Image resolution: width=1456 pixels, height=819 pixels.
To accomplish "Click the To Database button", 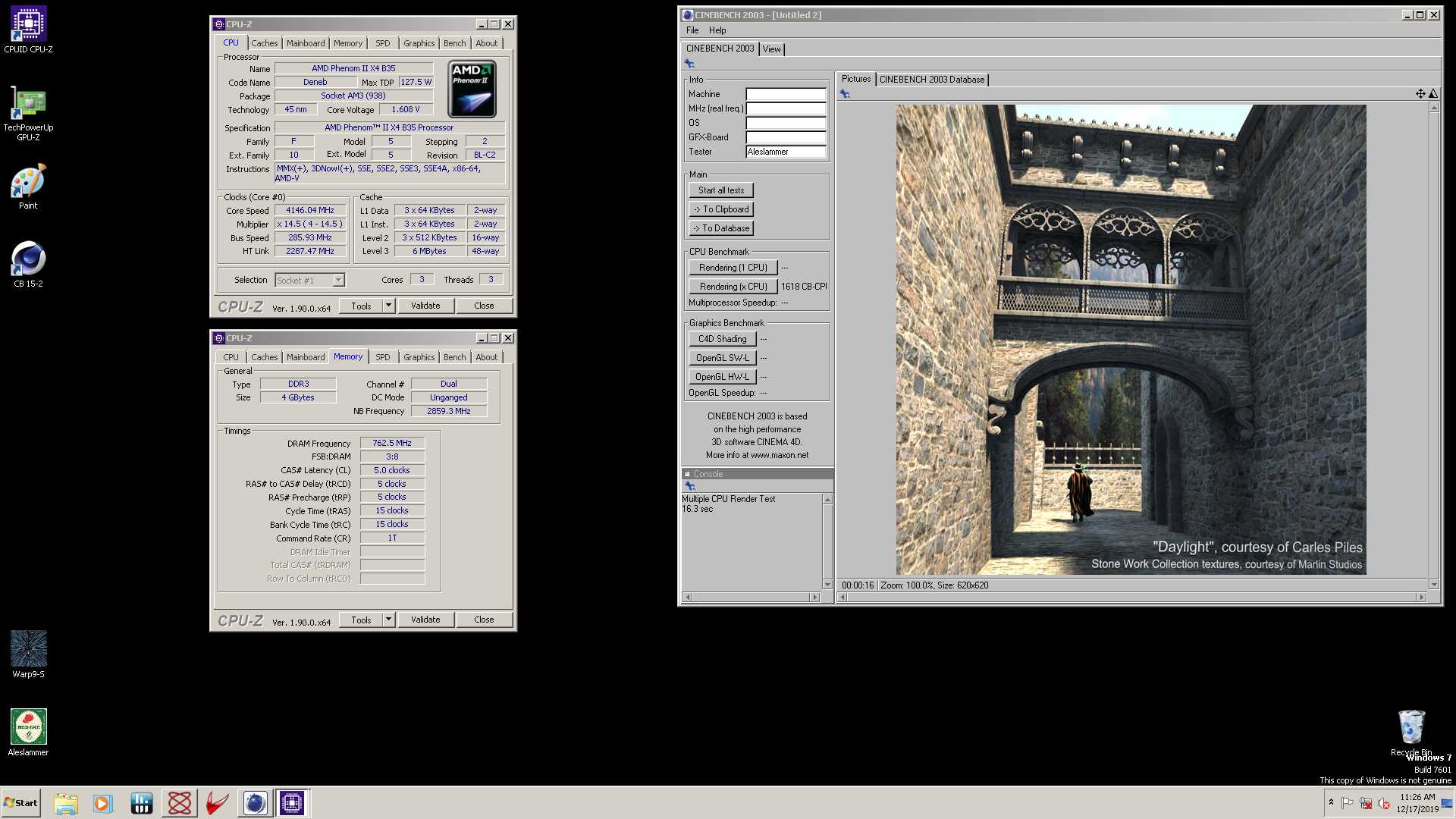I will (720, 228).
